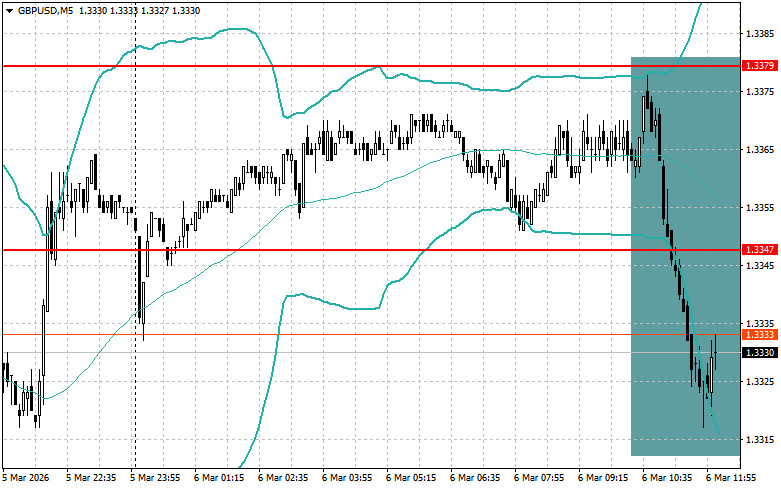This screenshot has height=489, width=781.
Task: Open chart dropdown arrow beside GBPUSD,M5
Action: click(9, 10)
